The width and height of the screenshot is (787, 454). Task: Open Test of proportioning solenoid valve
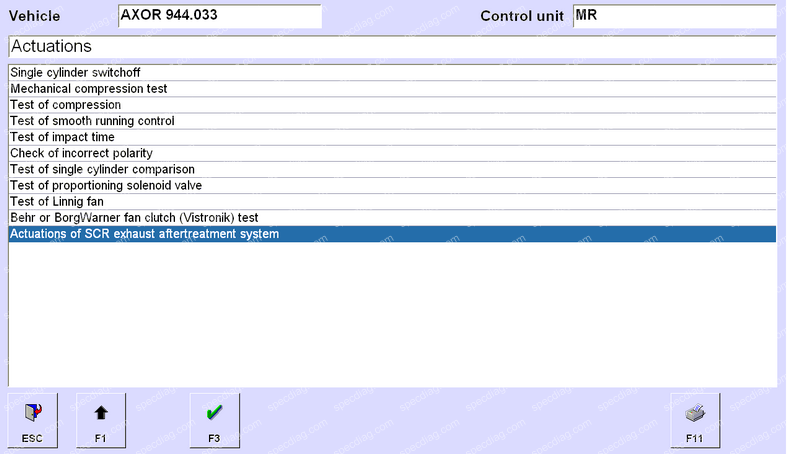106,185
